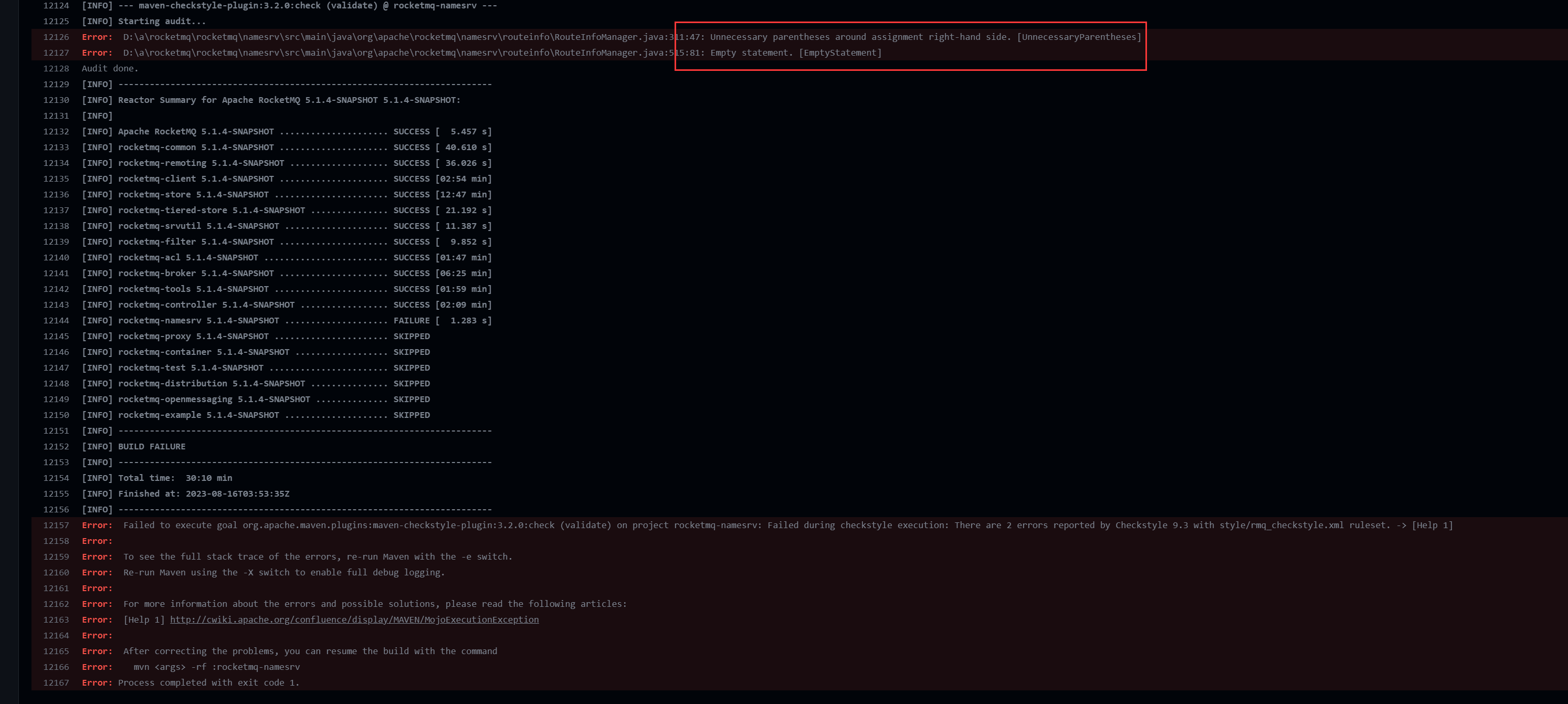The width and height of the screenshot is (1568, 704).
Task: Click the 'mvn <args> -rf :rocketmq-namesrv' command line
Action: [191, 667]
